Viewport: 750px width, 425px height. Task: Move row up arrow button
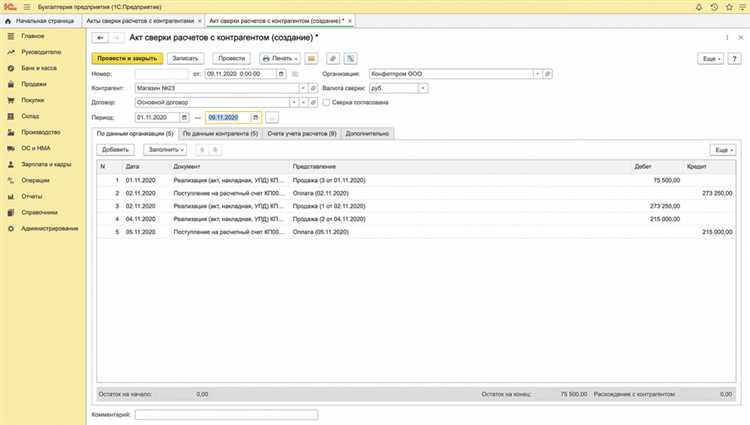tap(202, 150)
